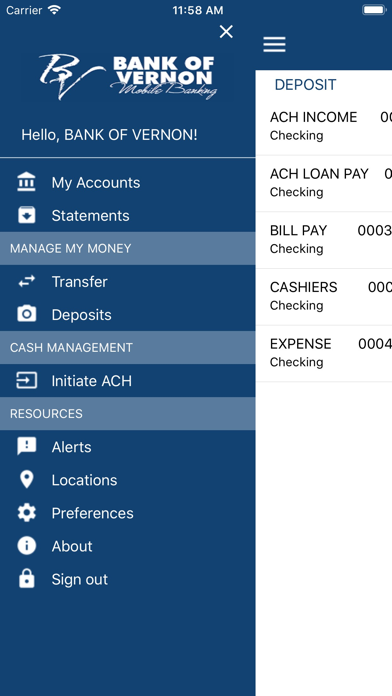
Task: Click the DEPOSIT heading text
Action: click(x=305, y=84)
